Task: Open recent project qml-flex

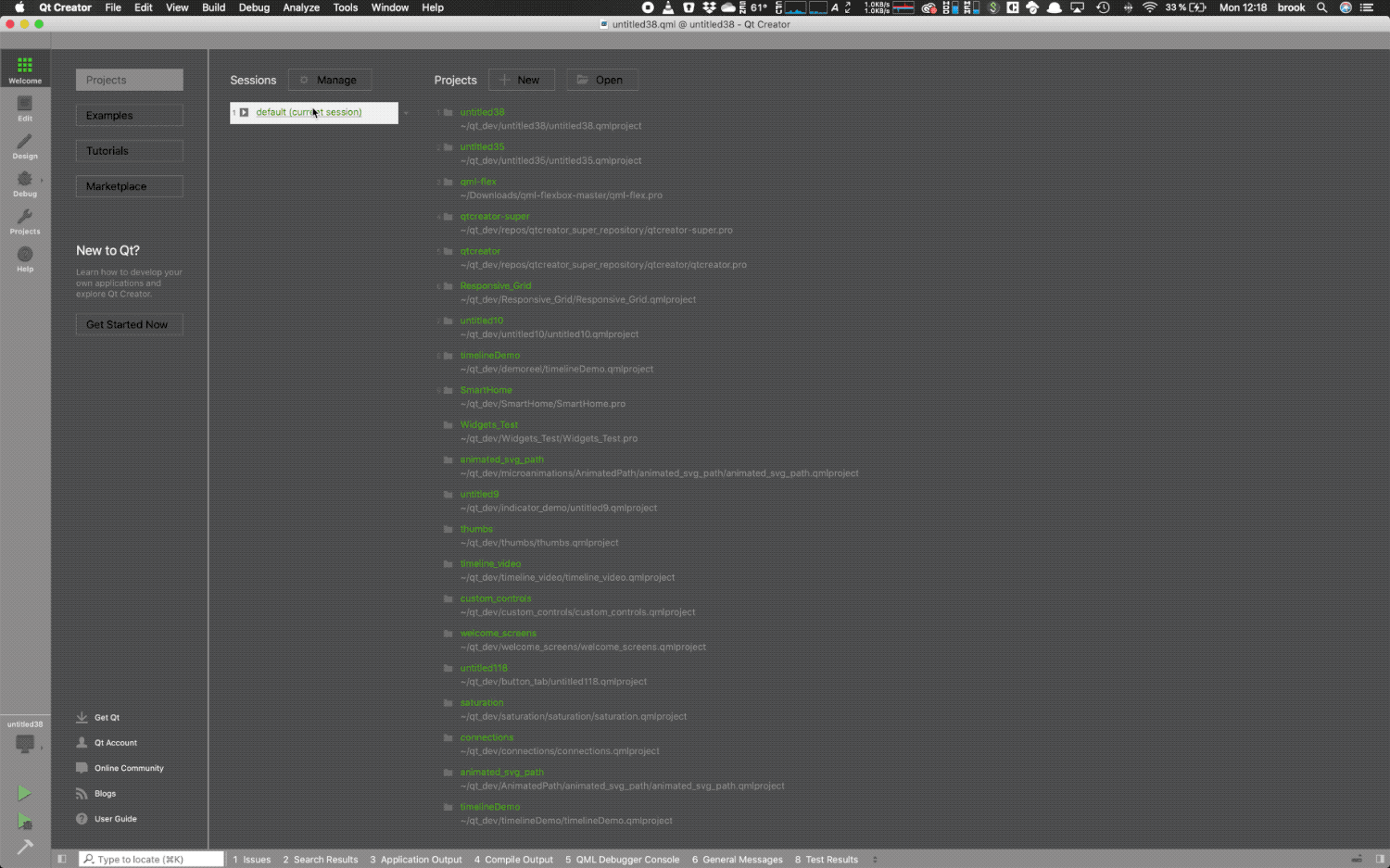Action: [478, 182]
